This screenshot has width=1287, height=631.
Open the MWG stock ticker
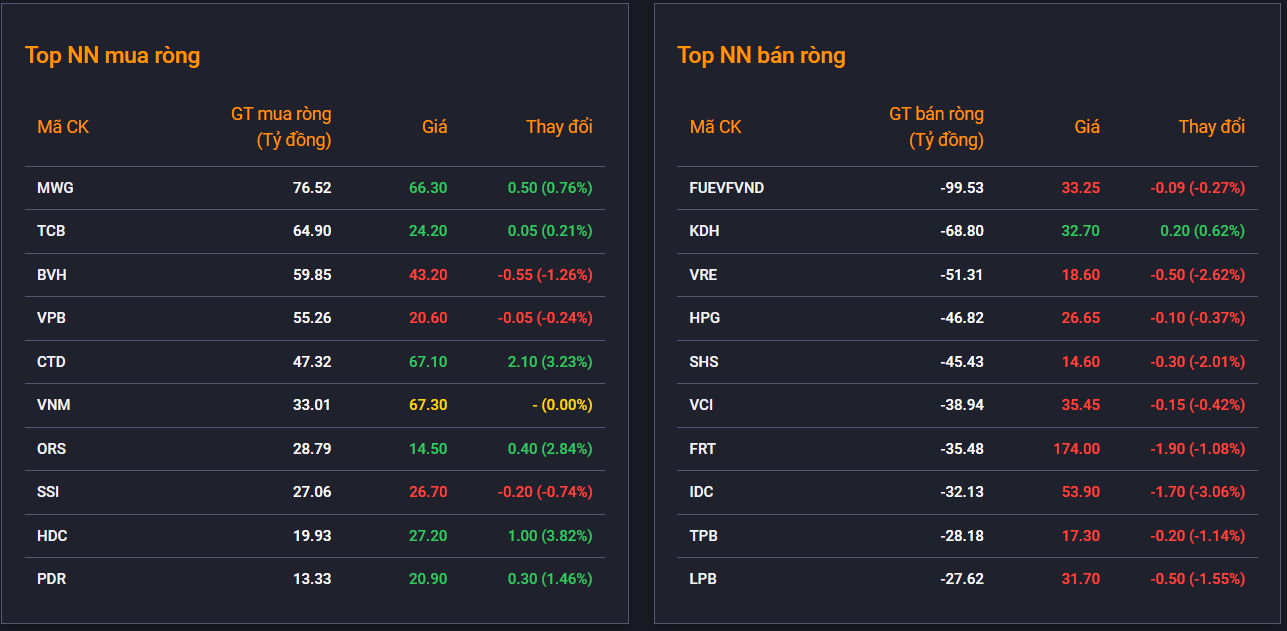(x=55, y=188)
